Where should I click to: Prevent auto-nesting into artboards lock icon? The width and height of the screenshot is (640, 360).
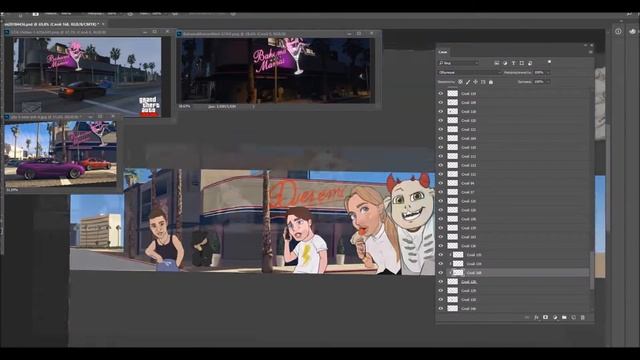tap(483, 82)
